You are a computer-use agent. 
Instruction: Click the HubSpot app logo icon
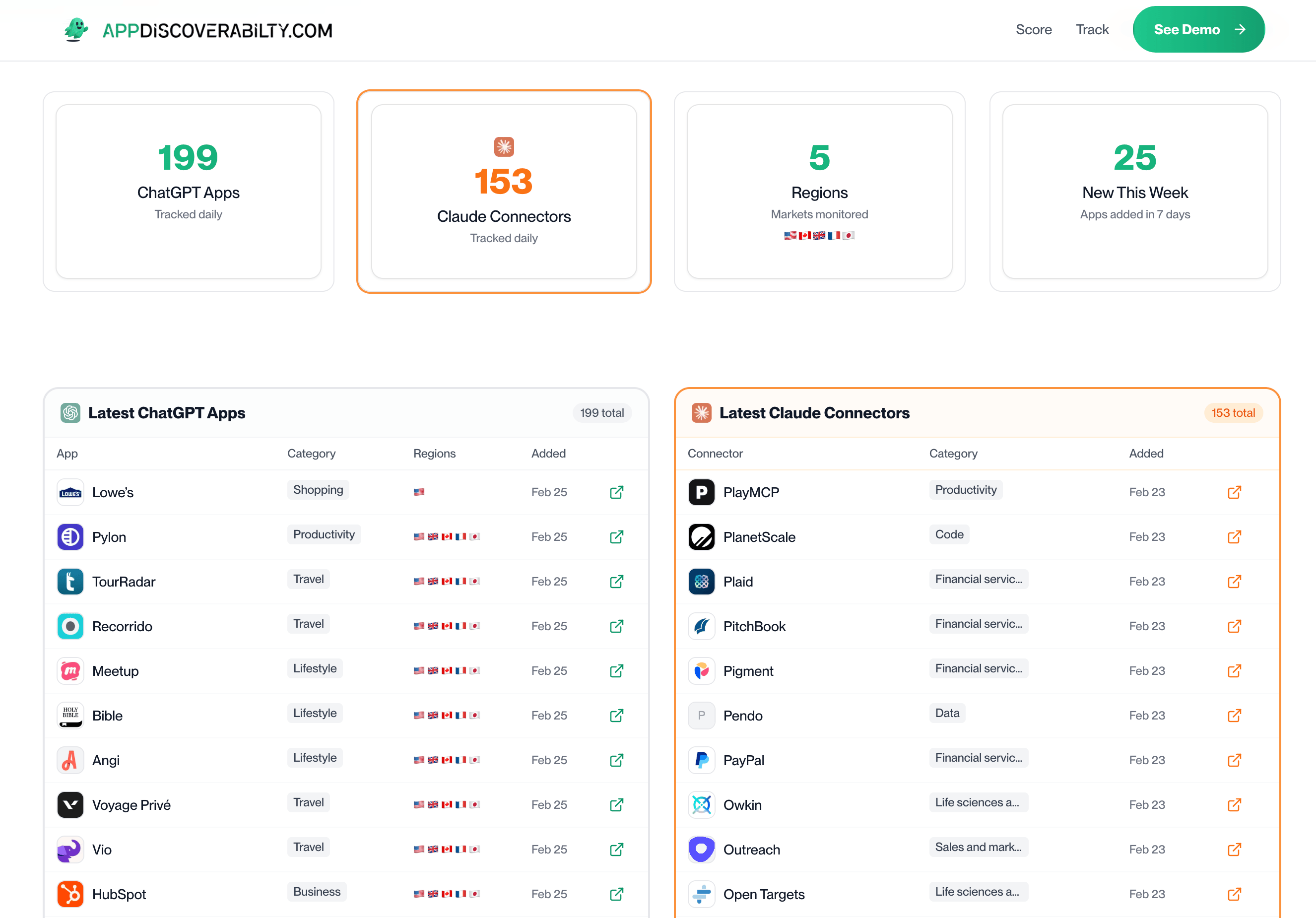pyautogui.click(x=70, y=894)
